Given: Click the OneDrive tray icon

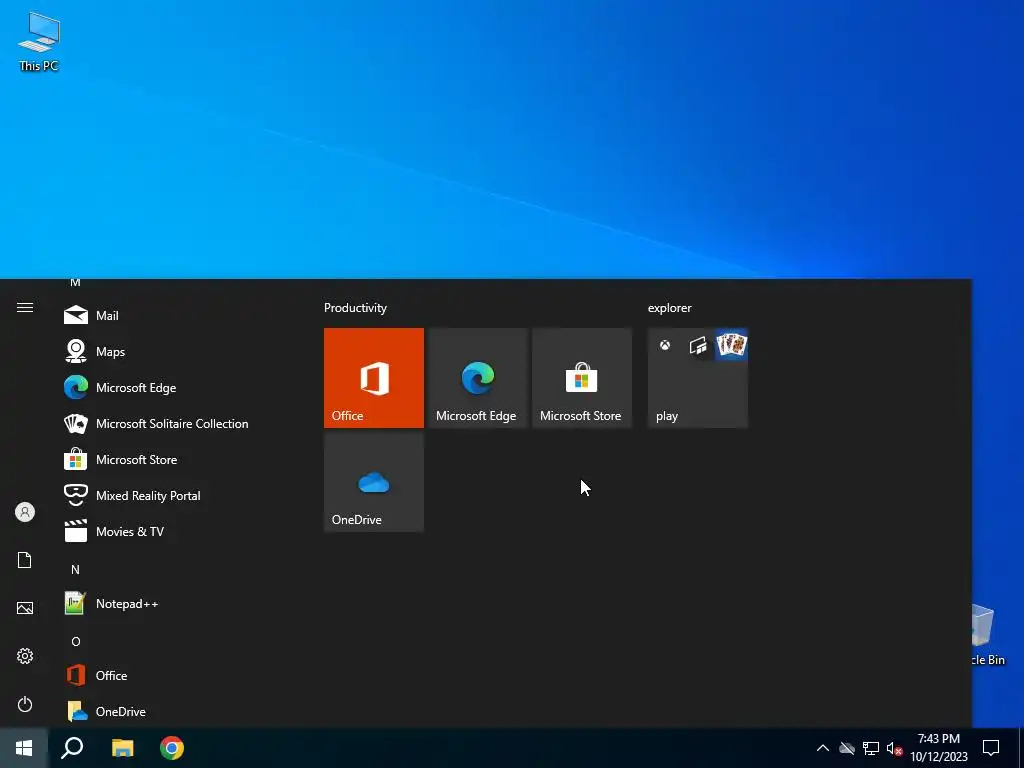Looking at the screenshot, I should click(847, 748).
